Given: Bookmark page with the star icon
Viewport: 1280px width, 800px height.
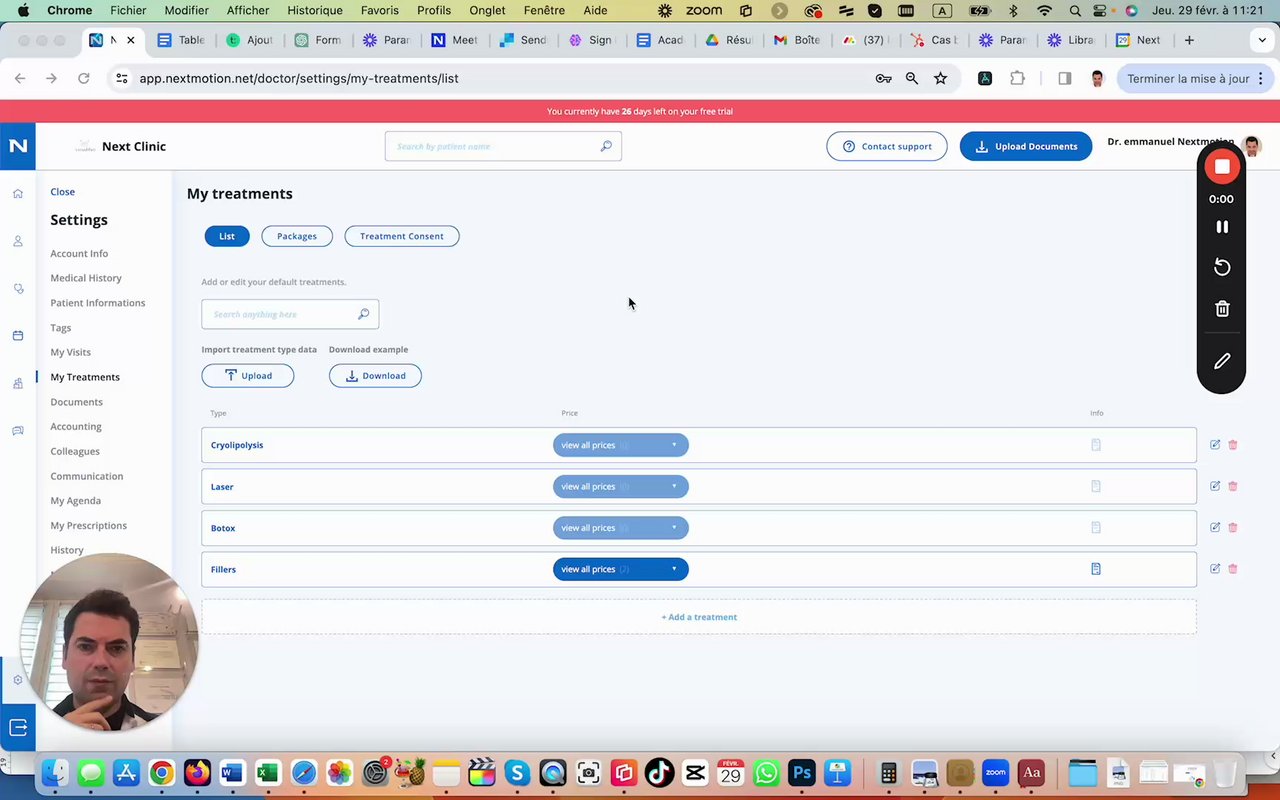Looking at the screenshot, I should (x=940, y=78).
